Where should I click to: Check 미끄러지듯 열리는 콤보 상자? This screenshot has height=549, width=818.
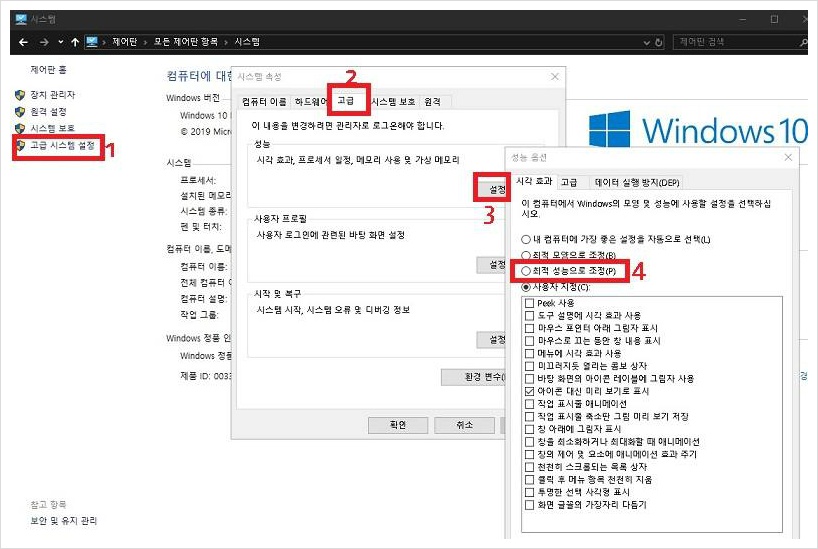tap(529, 366)
